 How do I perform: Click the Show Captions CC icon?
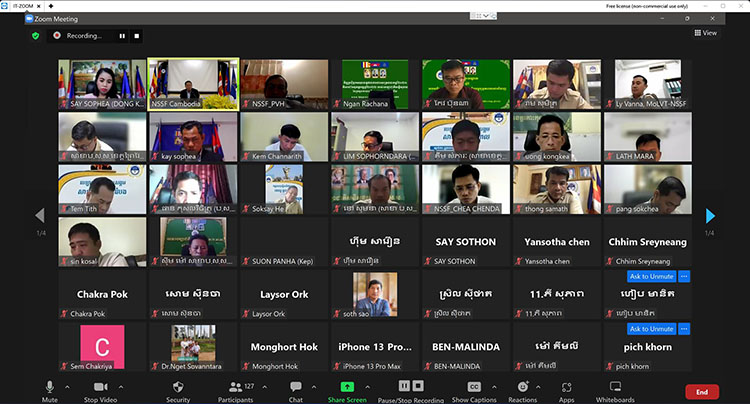click(474, 387)
